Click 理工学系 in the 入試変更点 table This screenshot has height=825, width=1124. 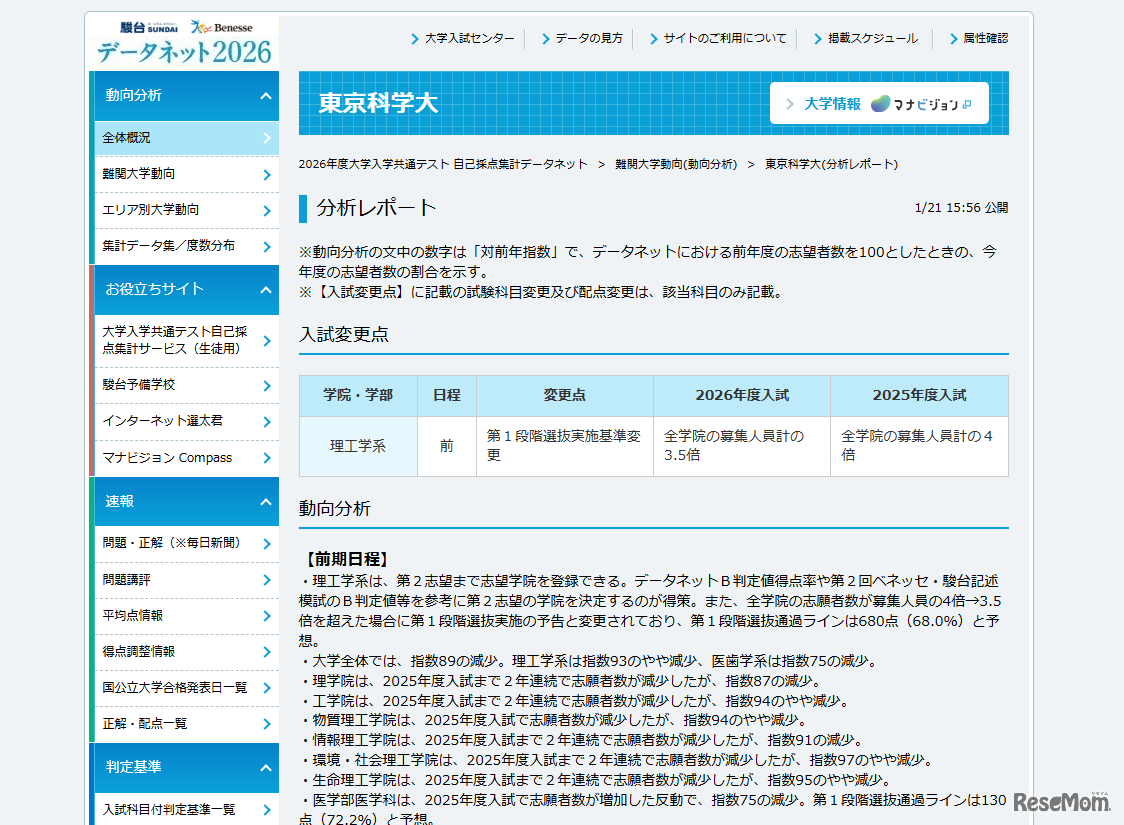tap(358, 446)
